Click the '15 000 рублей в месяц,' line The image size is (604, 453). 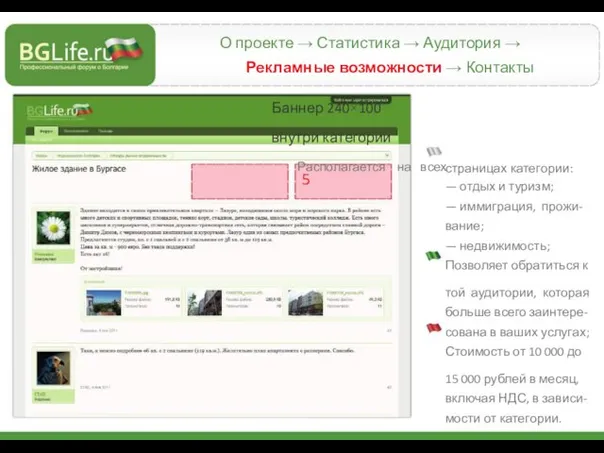pos(512,379)
